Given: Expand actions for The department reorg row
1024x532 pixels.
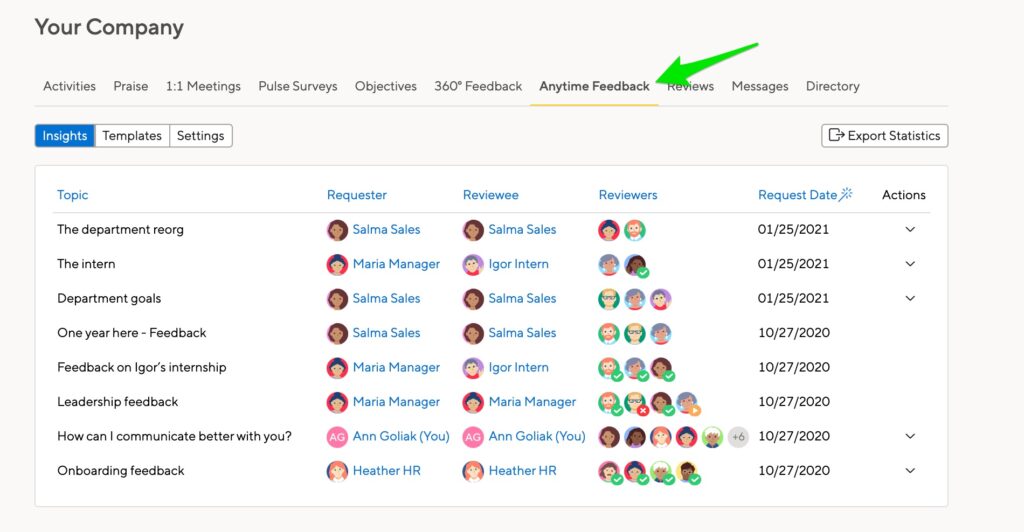Looking at the screenshot, I should [x=910, y=230].
